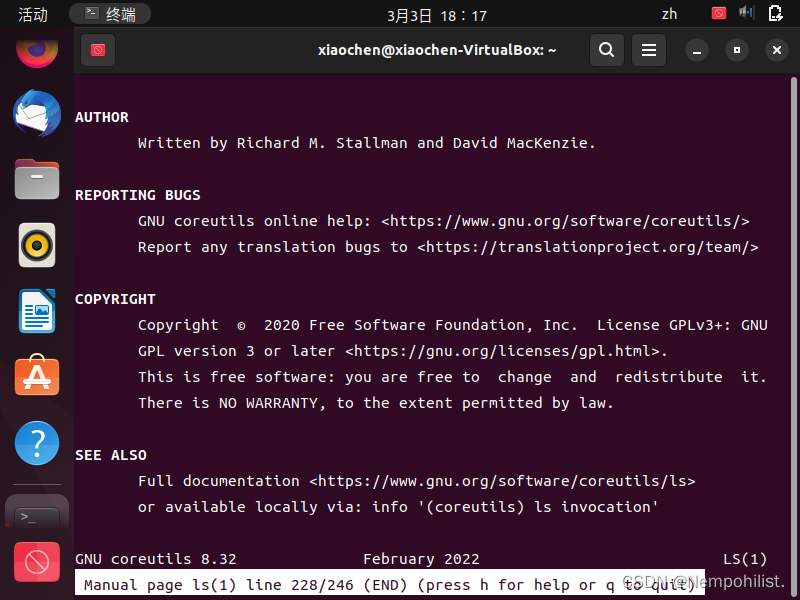Open the Help question-mark dock icon
Image resolution: width=800 pixels, height=600 pixels.
tap(37, 443)
